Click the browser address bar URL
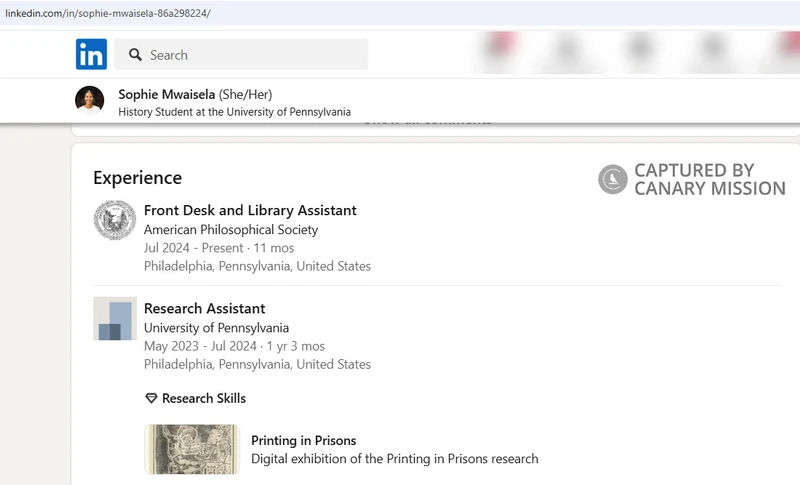 coord(108,13)
